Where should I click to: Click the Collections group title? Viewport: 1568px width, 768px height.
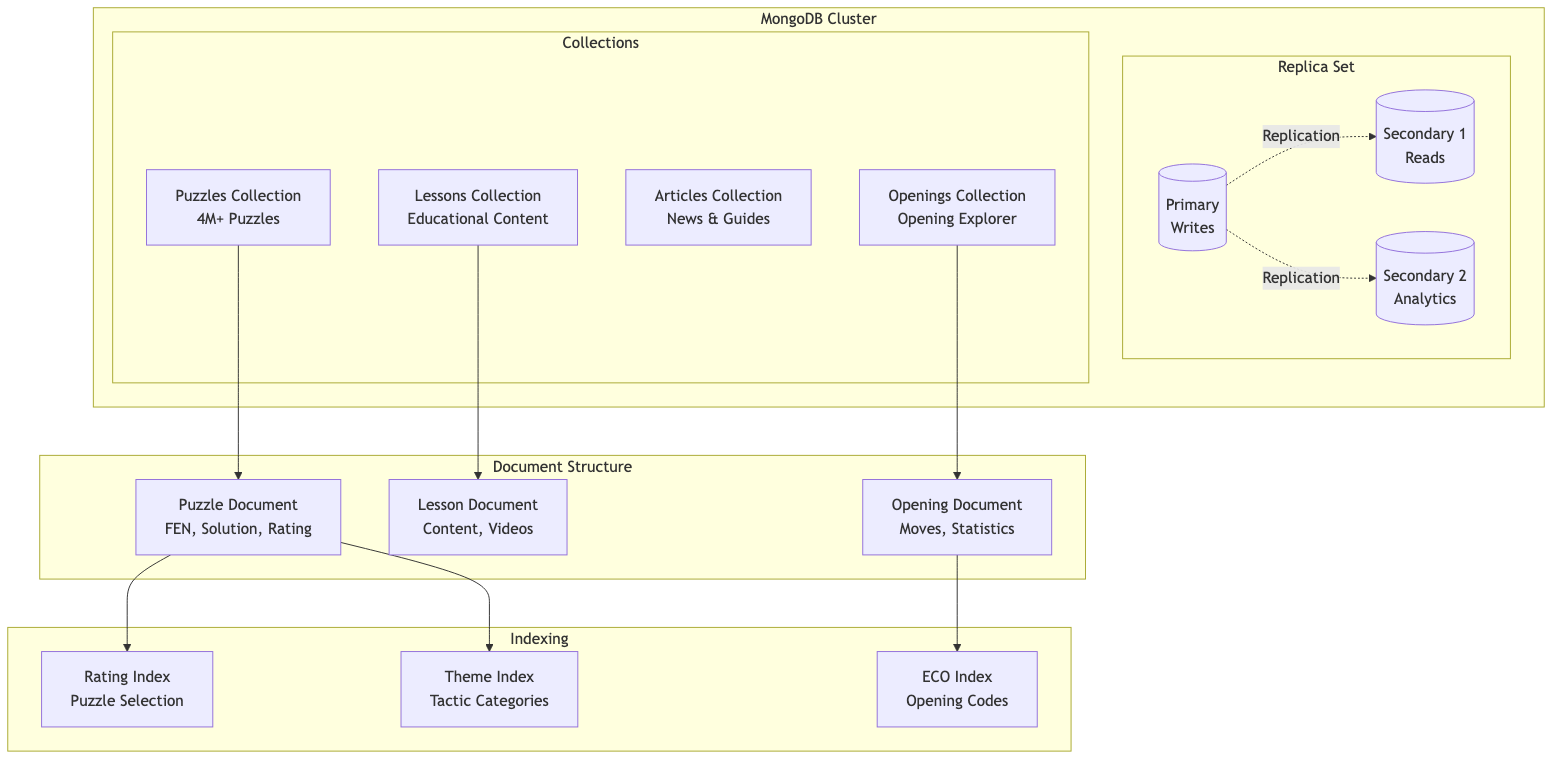click(x=600, y=42)
